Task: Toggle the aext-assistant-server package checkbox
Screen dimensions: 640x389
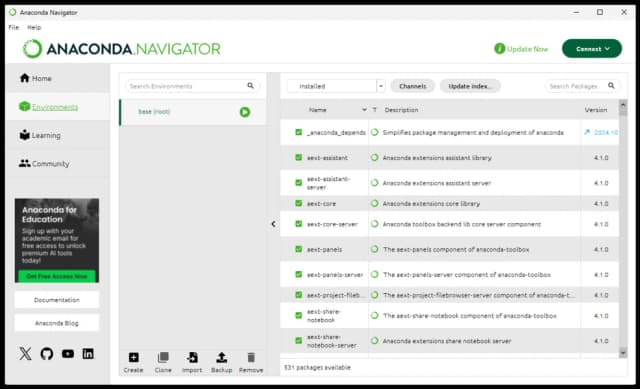Action: pyautogui.click(x=299, y=182)
